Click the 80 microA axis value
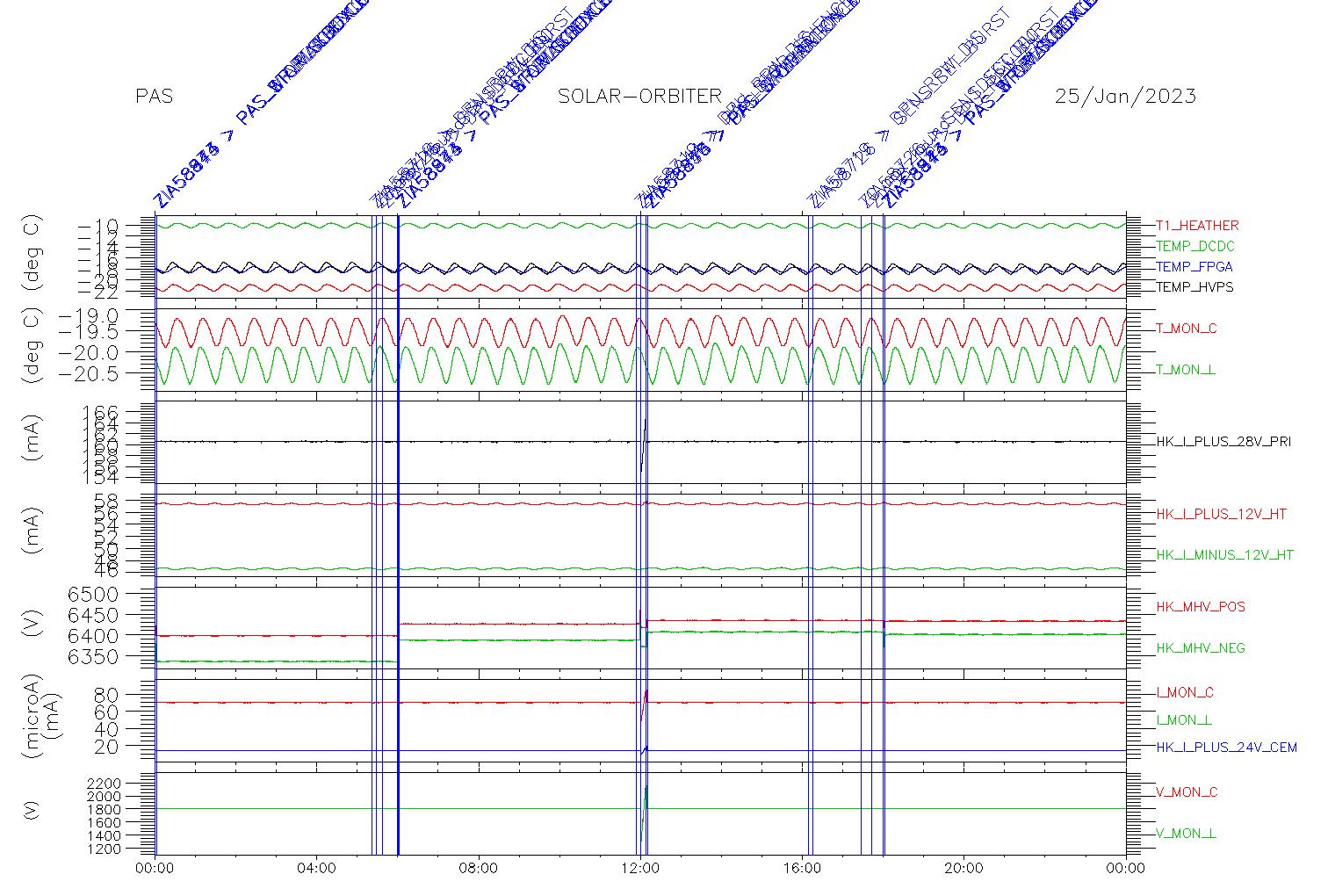This screenshot has width=1328, height=896. click(x=107, y=695)
